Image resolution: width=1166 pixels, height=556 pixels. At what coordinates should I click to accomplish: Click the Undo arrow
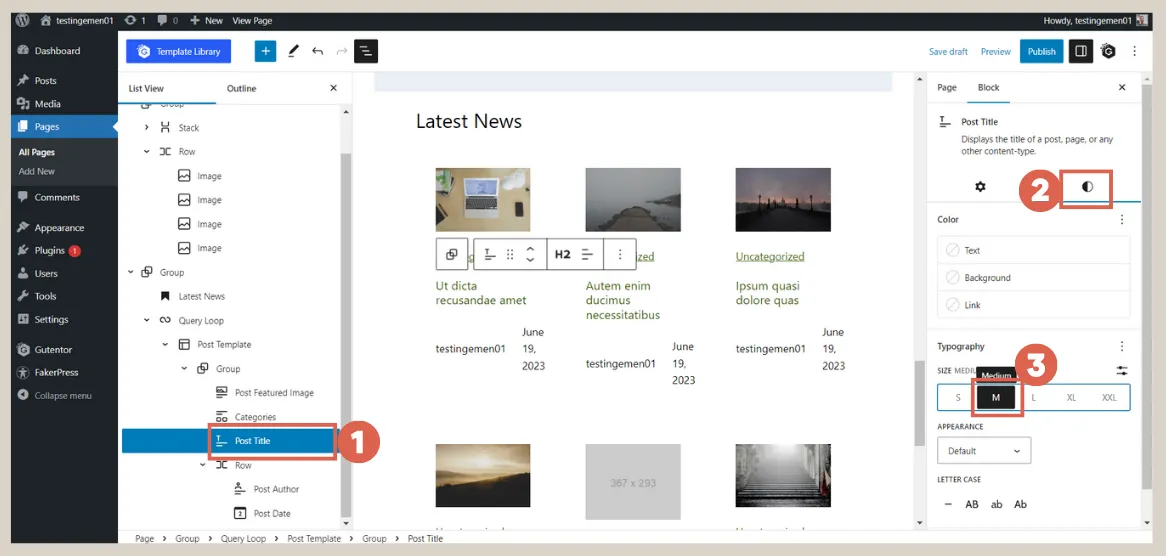click(318, 51)
